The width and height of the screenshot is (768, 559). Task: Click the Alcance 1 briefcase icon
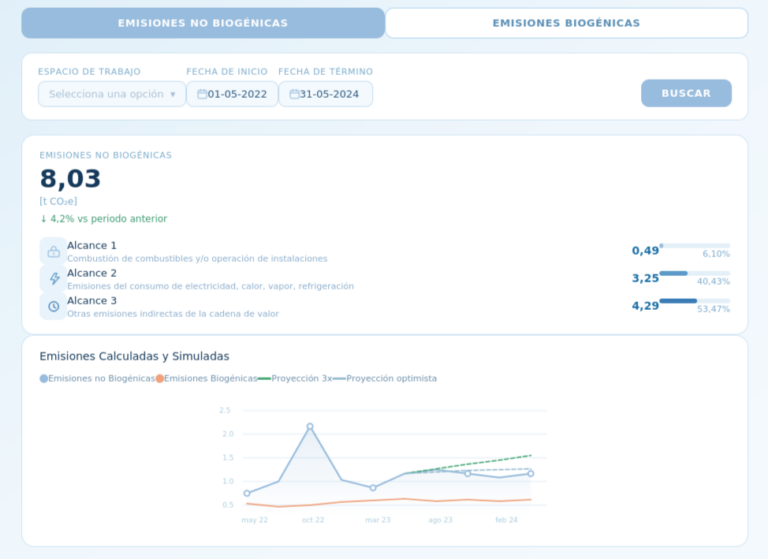click(53, 251)
